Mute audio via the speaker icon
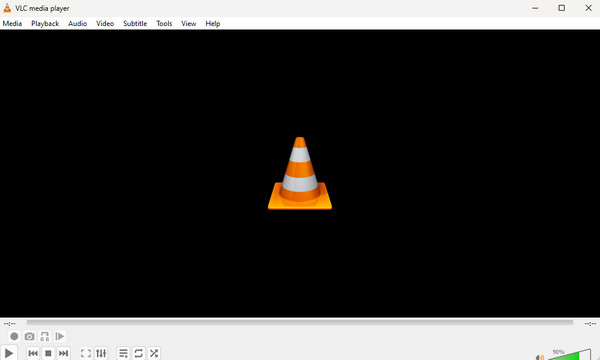 pyautogui.click(x=540, y=357)
